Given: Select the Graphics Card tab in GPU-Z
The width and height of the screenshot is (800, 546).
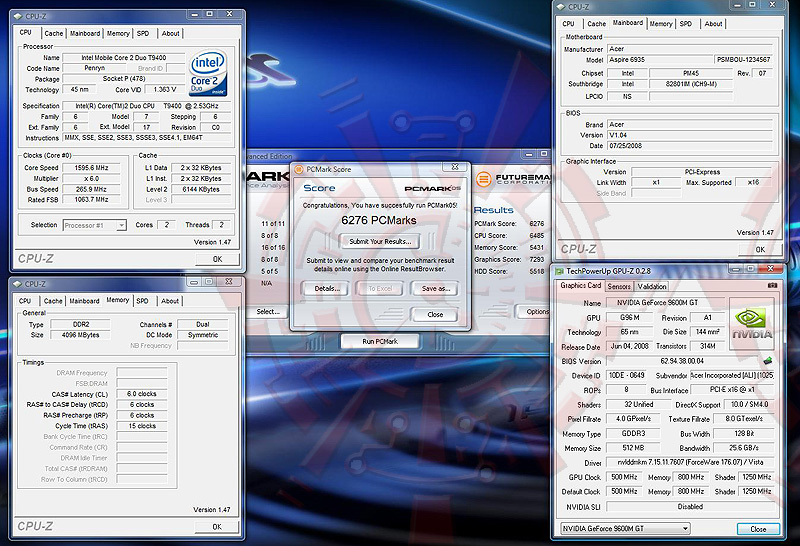Looking at the screenshot, I should point(581,286).
